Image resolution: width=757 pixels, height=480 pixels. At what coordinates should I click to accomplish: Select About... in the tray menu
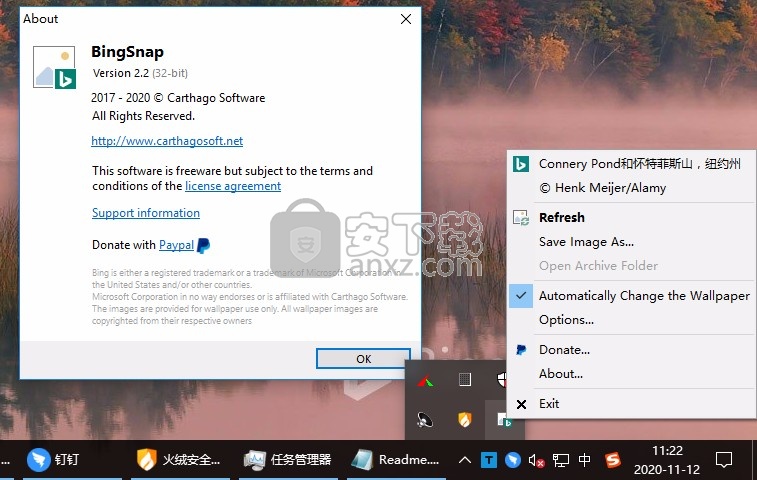click(x=561, y=374)
